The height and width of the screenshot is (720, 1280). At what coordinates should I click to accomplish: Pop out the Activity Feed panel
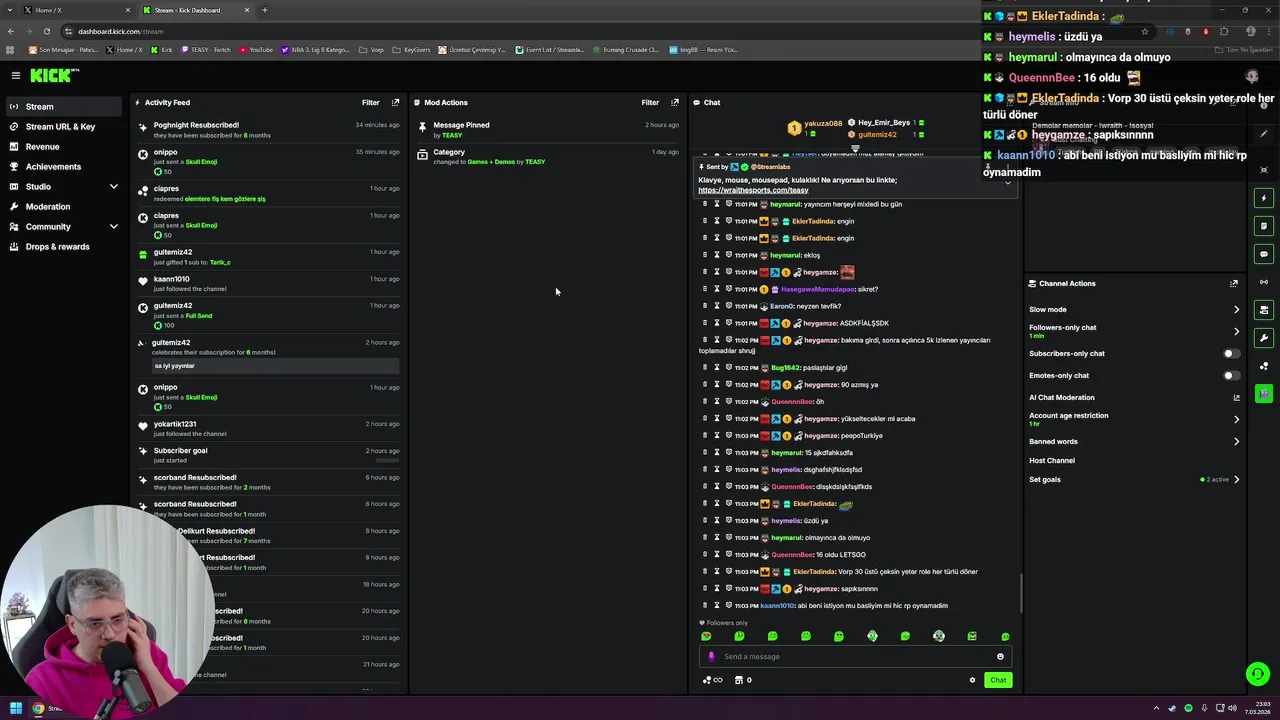395,102
